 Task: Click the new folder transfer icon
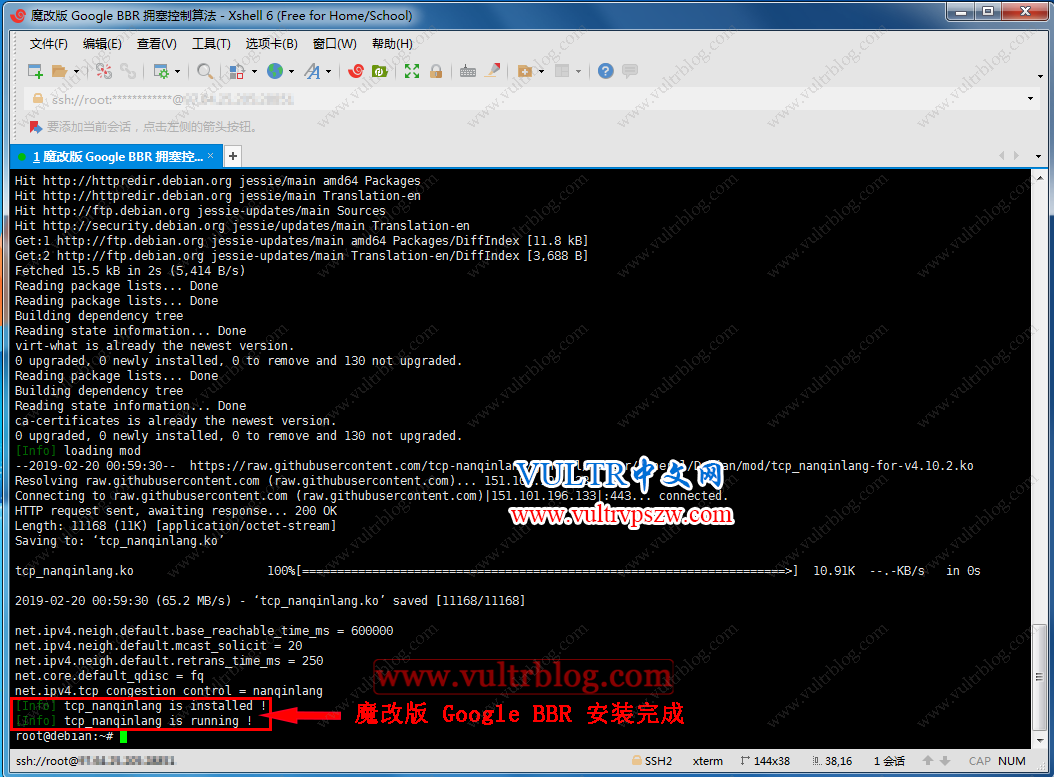pyautogui.click(x=525, y=71)
